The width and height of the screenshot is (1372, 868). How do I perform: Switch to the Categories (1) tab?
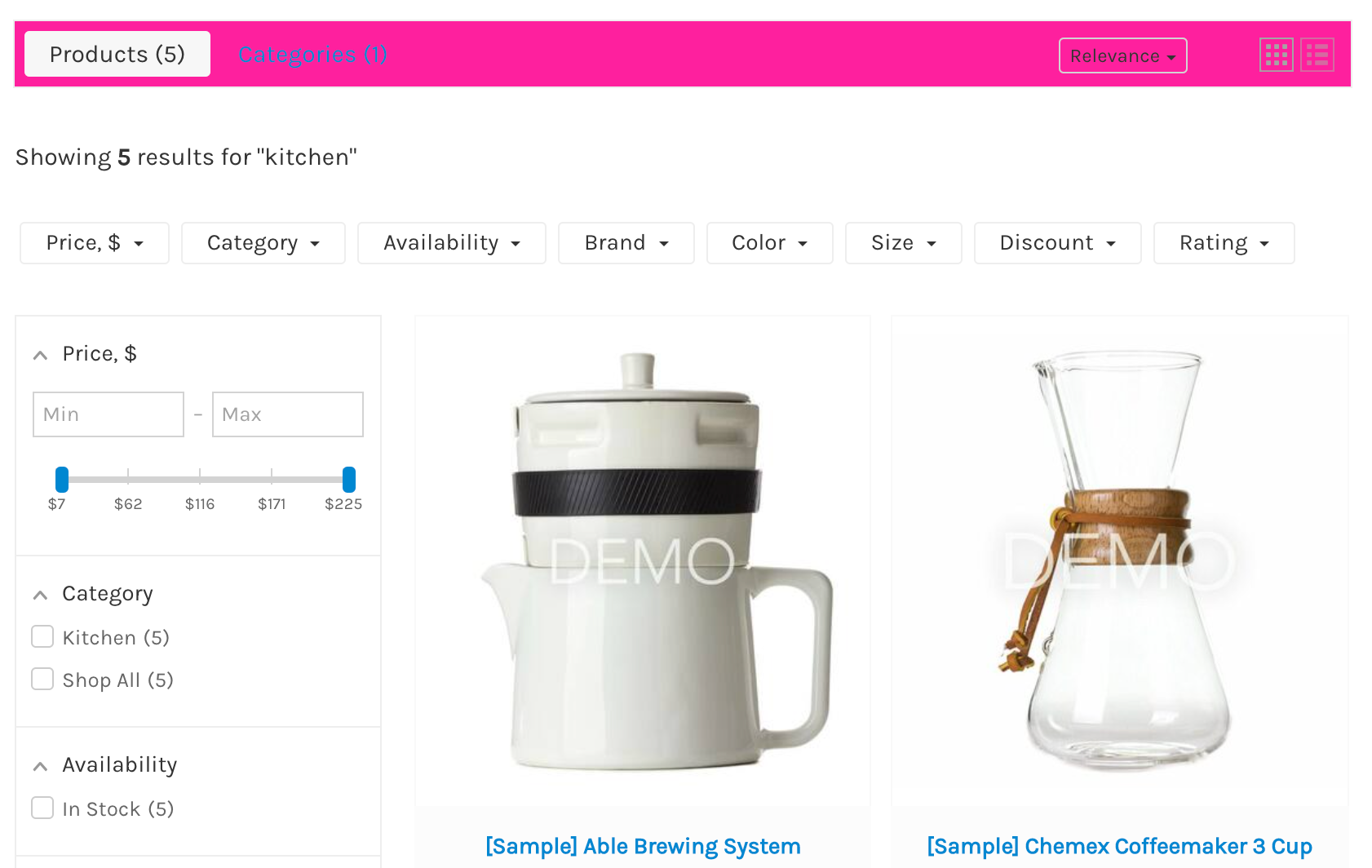pyautogui.click(x=313, y=54)
